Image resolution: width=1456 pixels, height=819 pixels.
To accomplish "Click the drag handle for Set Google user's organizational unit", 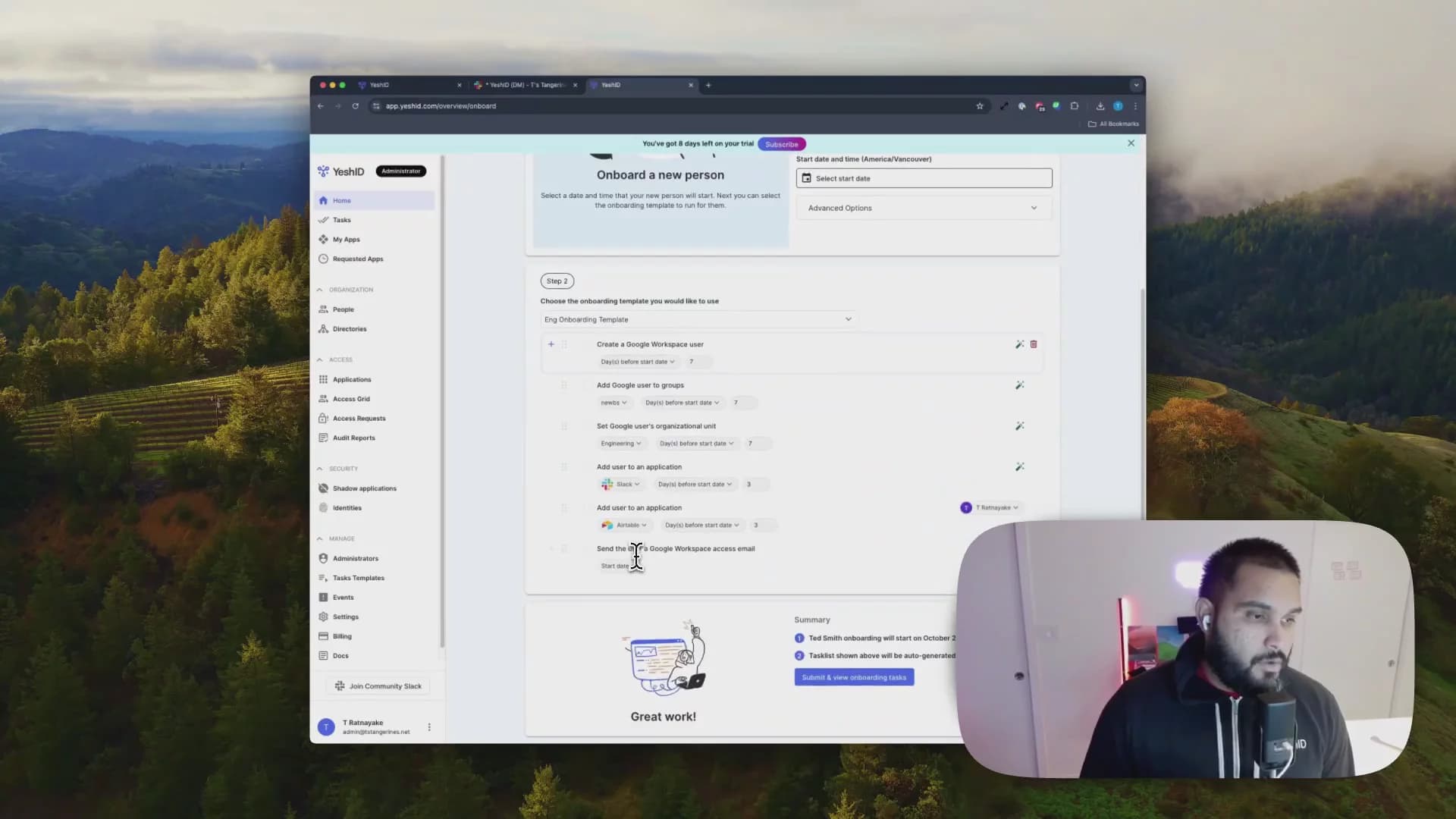I will [564, 426].
